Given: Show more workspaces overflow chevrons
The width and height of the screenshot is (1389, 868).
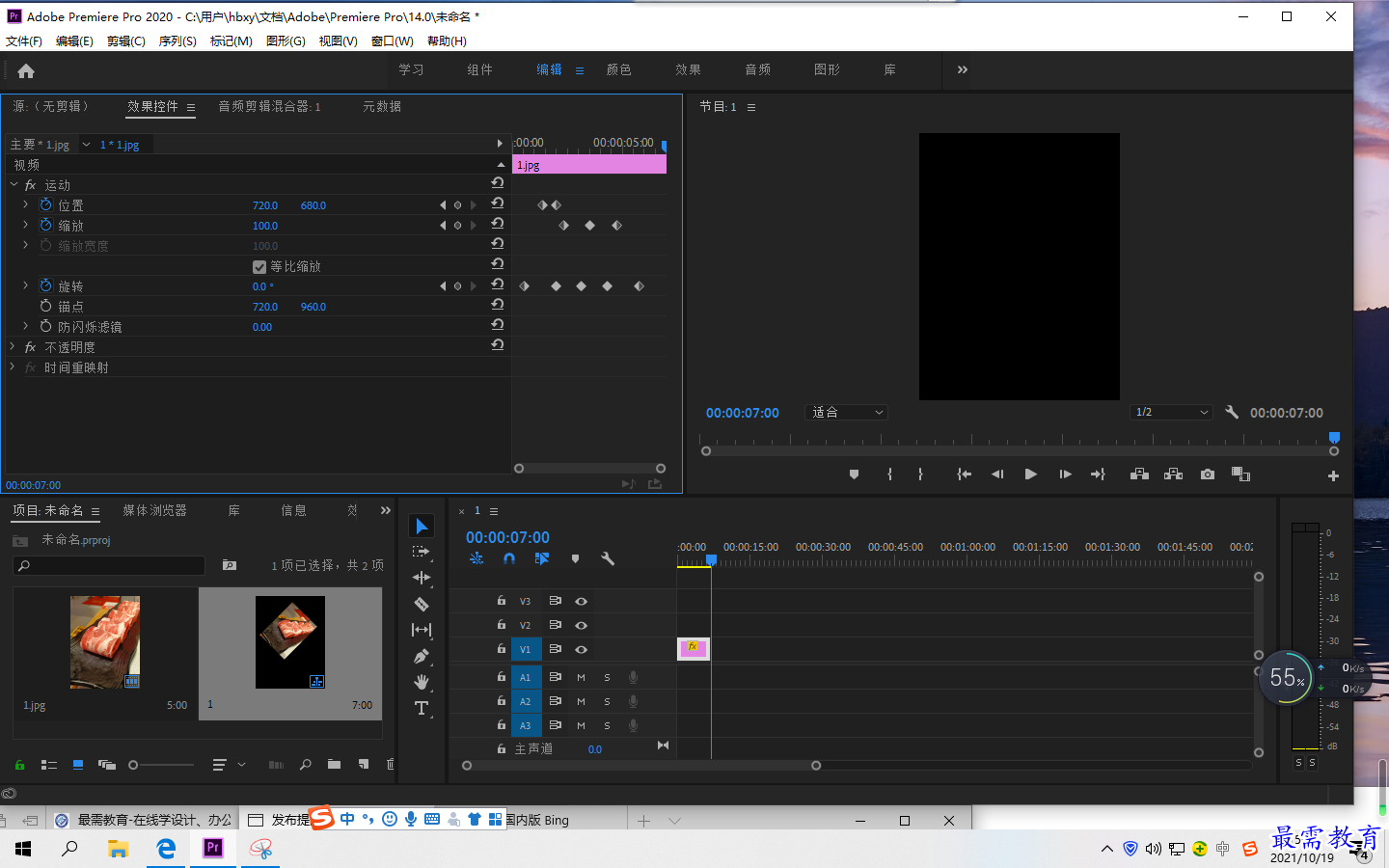Looking at the screenshot, I should [x=962, y=69].
